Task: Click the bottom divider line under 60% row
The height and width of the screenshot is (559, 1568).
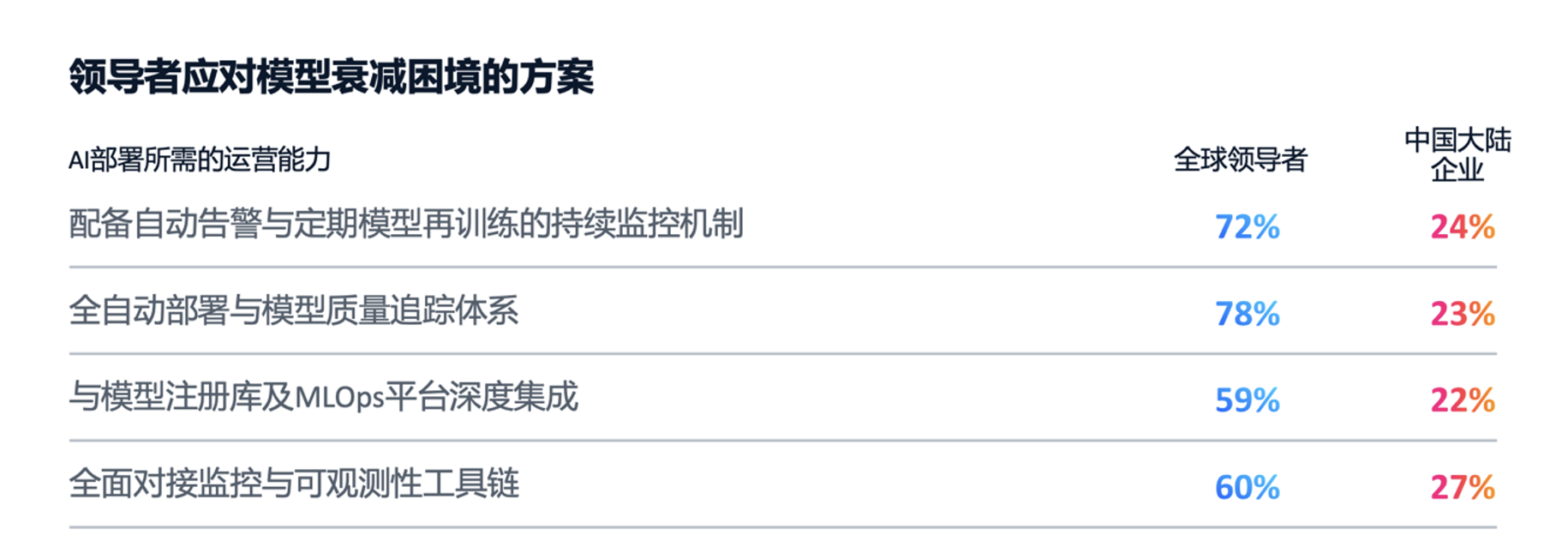Action: [x=782, y=527]
